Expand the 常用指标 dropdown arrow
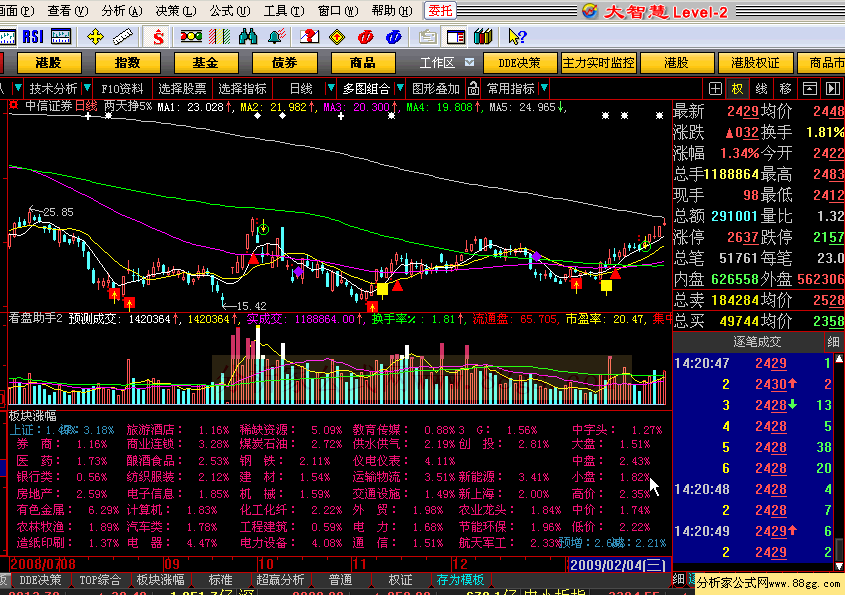Image resolution: width=845 pixels, height=595 pixels. click(x=544, y=88)
